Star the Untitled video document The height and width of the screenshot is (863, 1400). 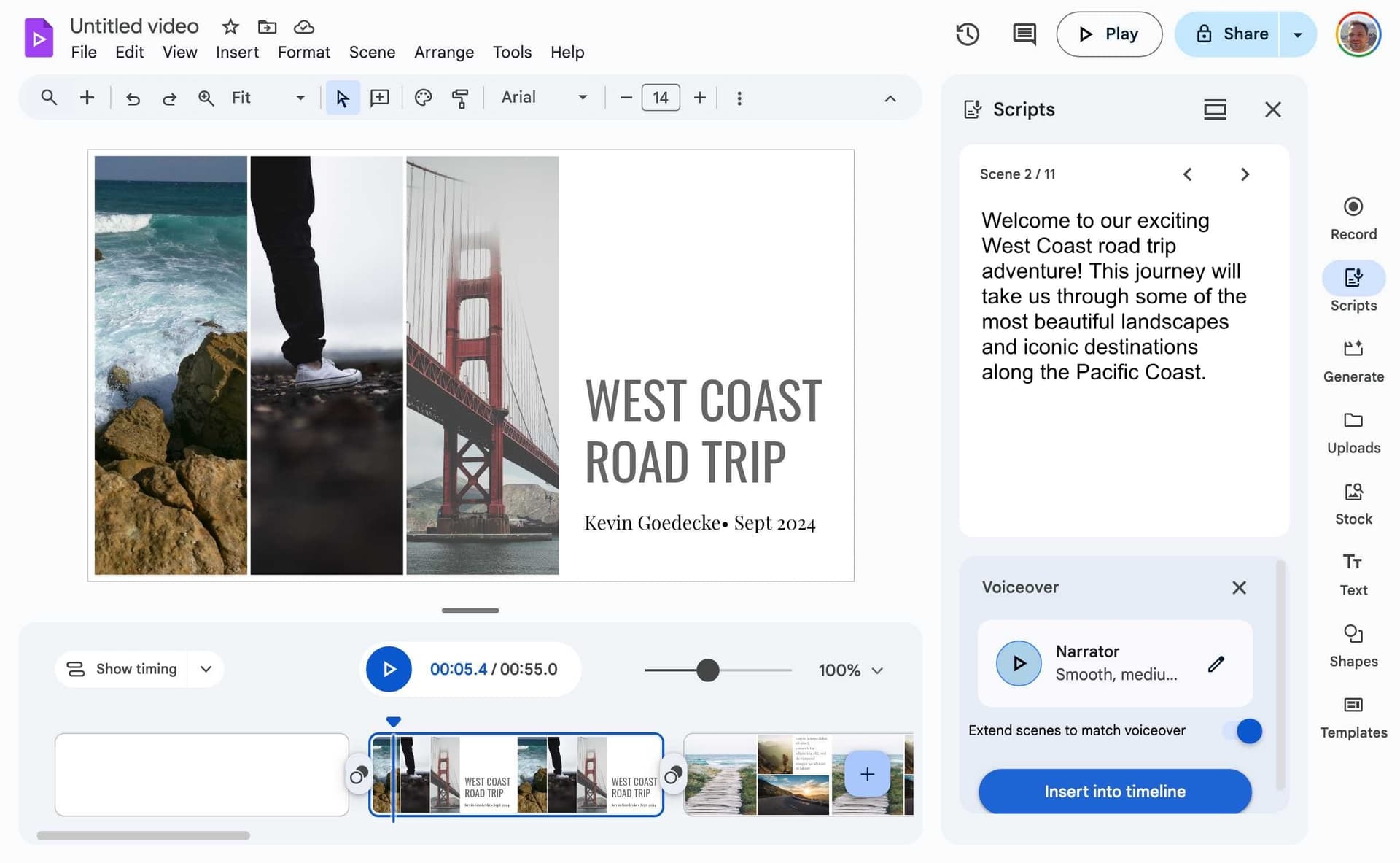(230, 27)
